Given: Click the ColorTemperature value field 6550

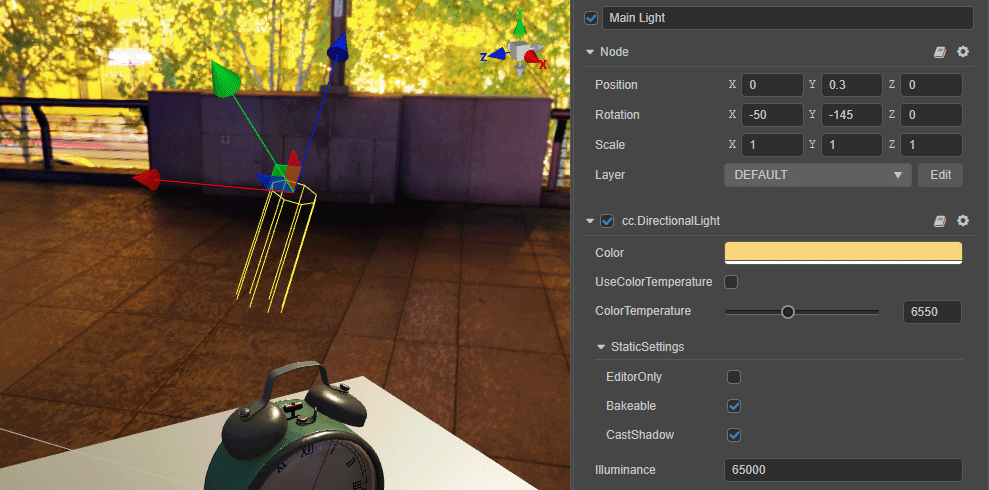Looking at the screenshot, I should click(x=932, y=312).
